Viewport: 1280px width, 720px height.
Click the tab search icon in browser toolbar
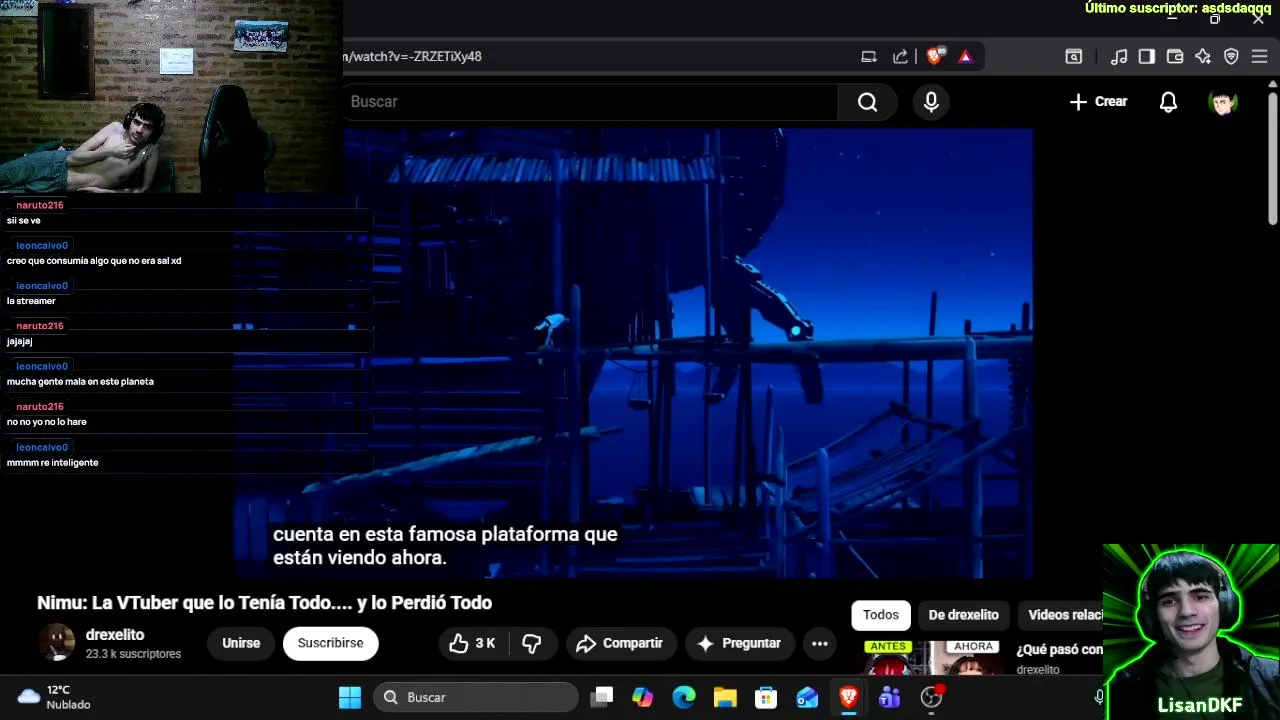[x=1073, y=57]
